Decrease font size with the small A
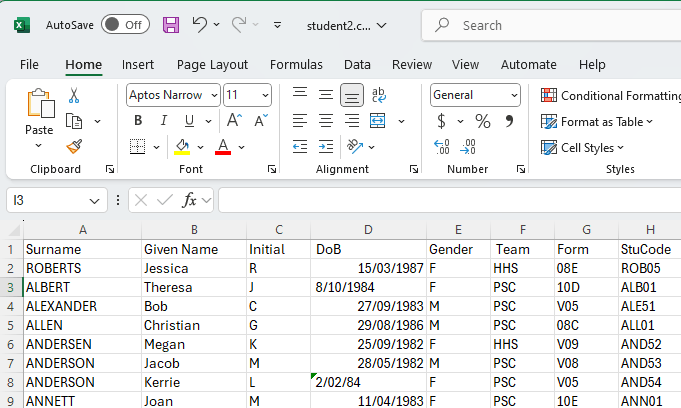 click(261, 120)
